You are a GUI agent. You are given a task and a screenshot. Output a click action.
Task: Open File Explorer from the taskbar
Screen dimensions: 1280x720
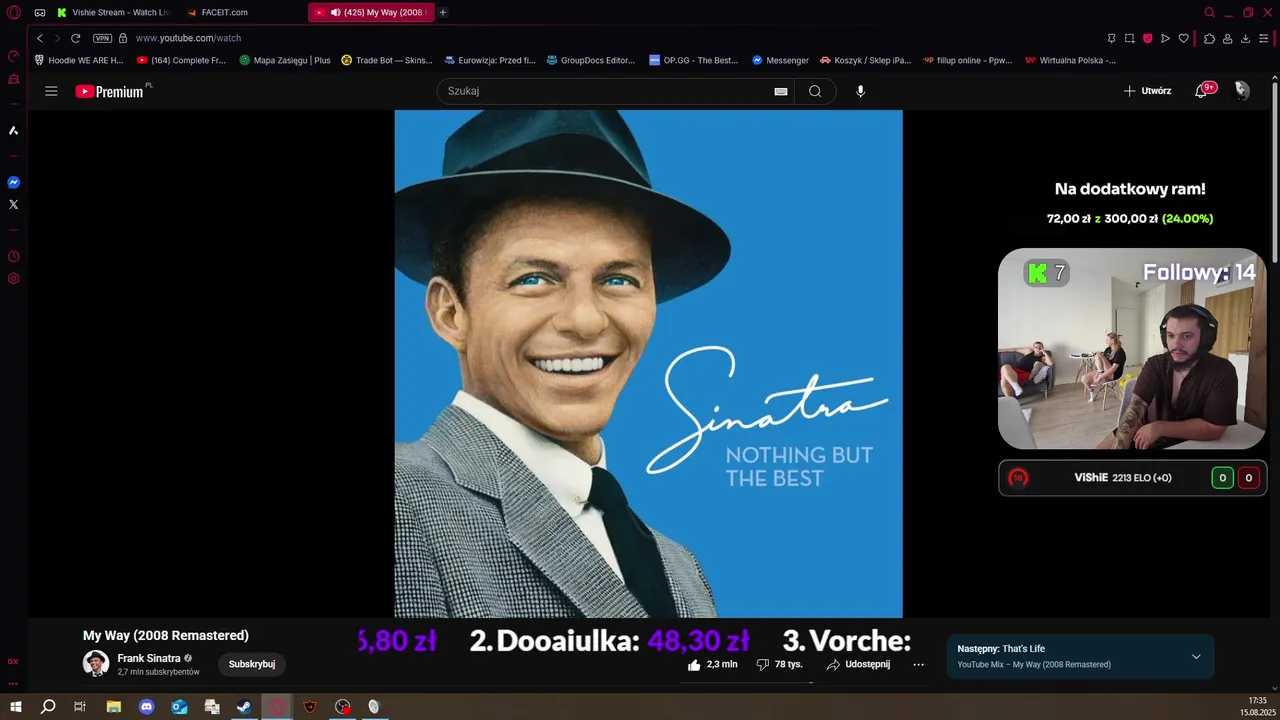click(114, 707)
